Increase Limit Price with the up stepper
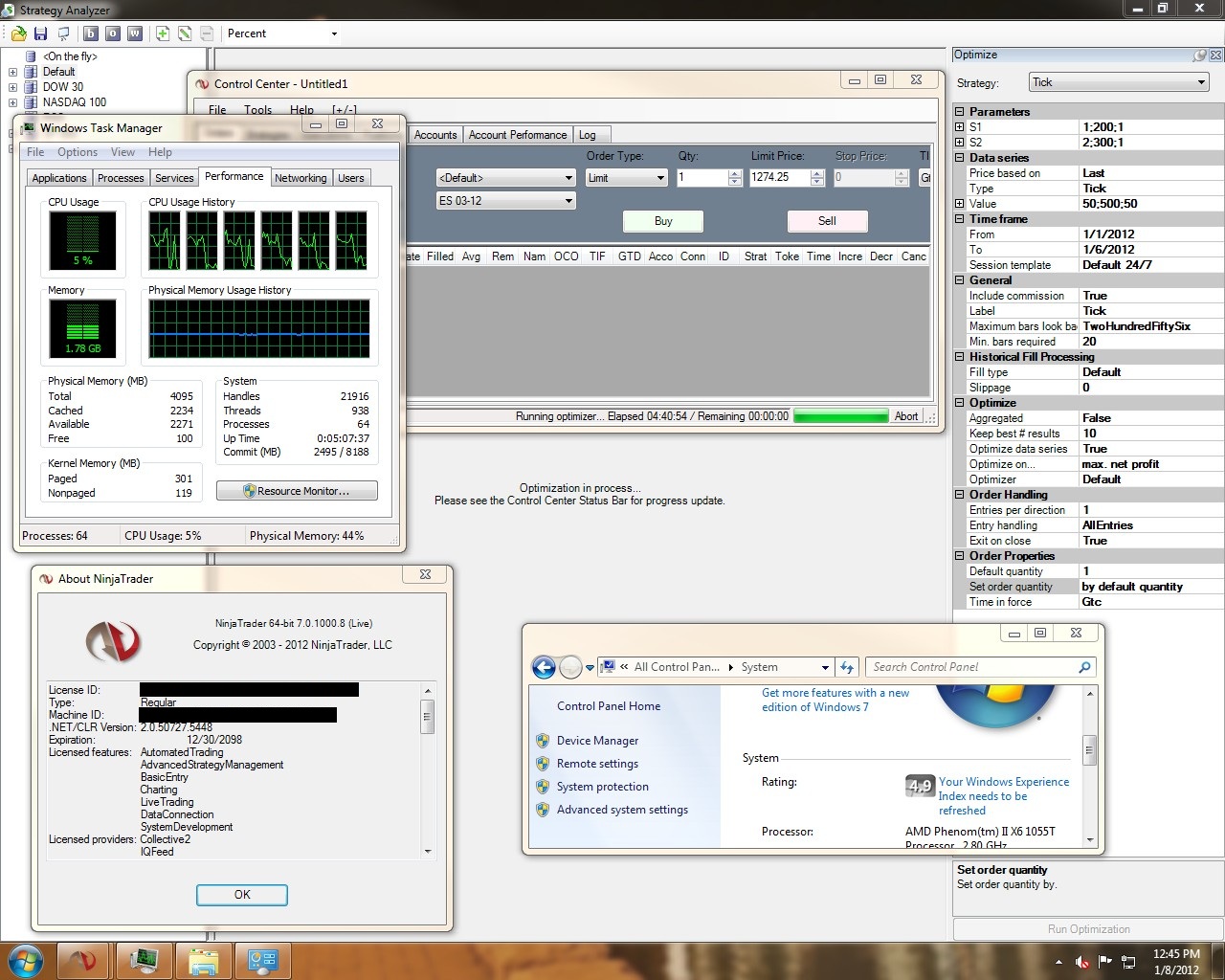This screenshot has height=980, width=1225. coord(817,173)
